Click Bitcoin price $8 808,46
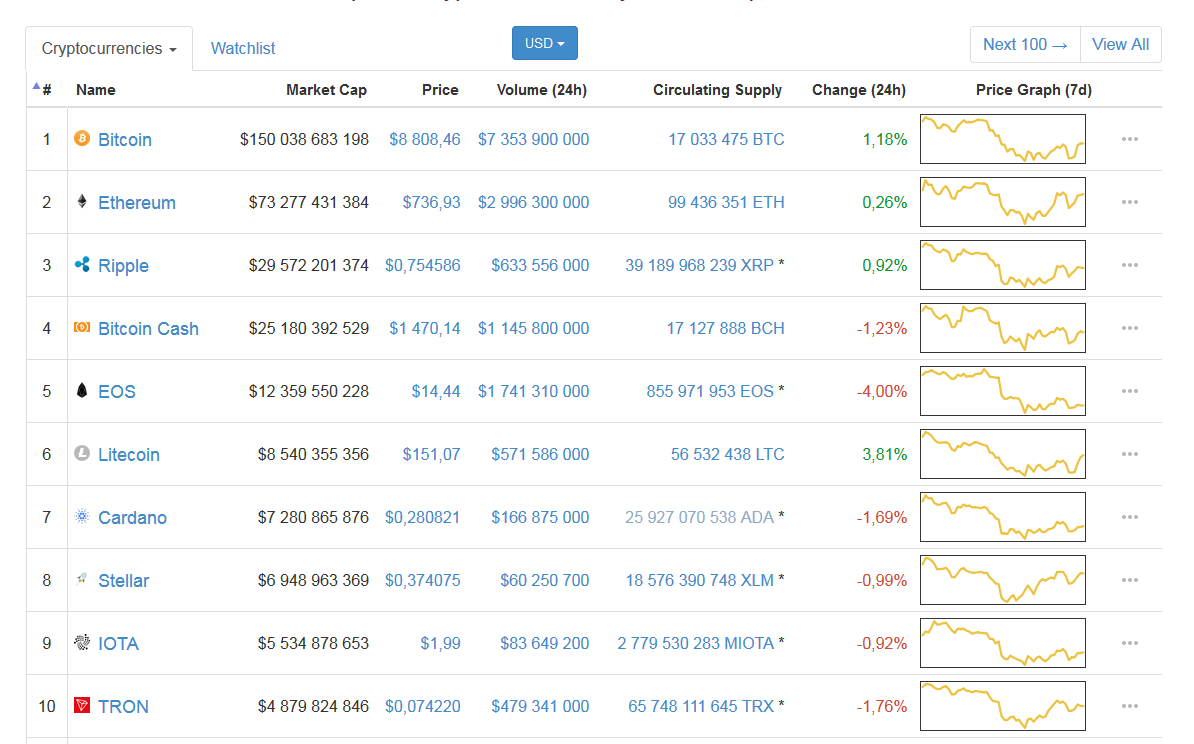The width and height of the screenshot is (1194, 744). (425, 139)
